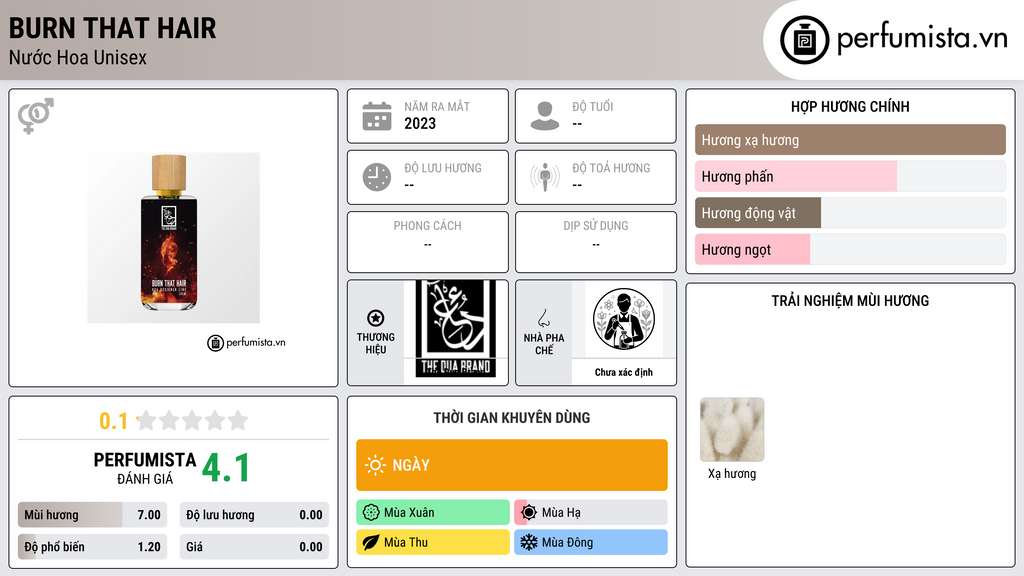The height and width of the screenshot is (576, 1024).
Task: Click the Độ lưu hương 0.00 score bar
Action: (x=254, y=515)
